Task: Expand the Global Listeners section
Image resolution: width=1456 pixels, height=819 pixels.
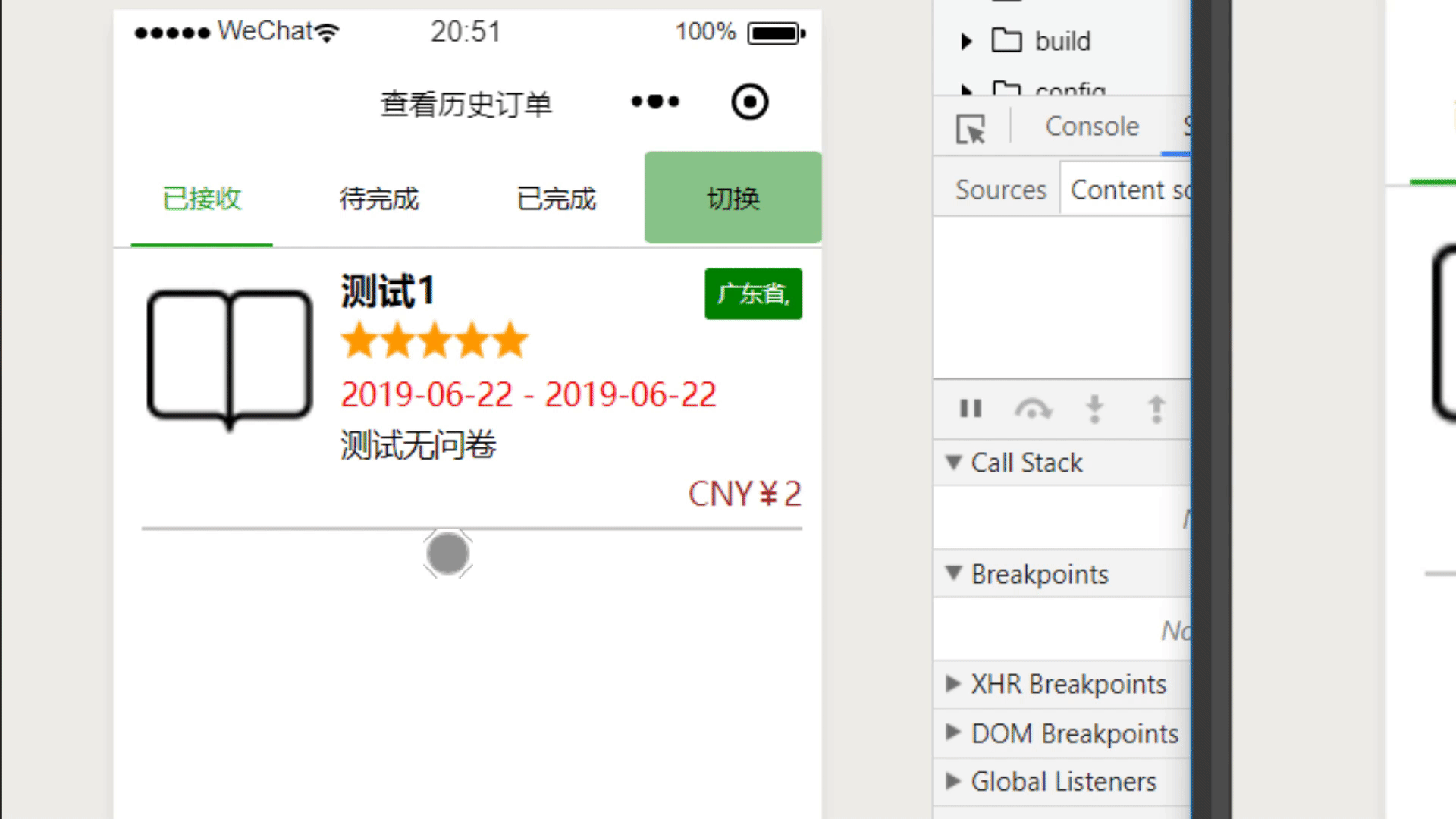Action: click(x=953, y=780)
